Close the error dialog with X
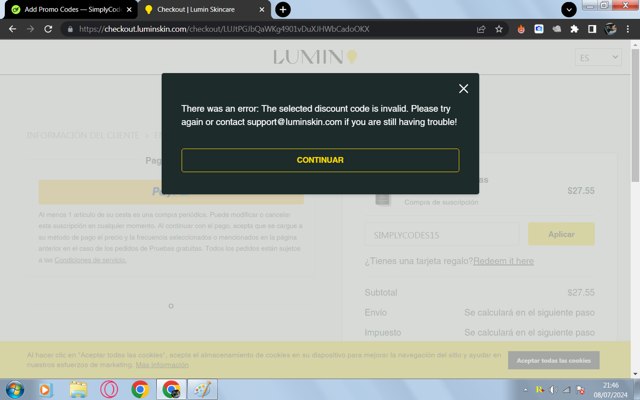The image size is (640, 400). point(463,89)
